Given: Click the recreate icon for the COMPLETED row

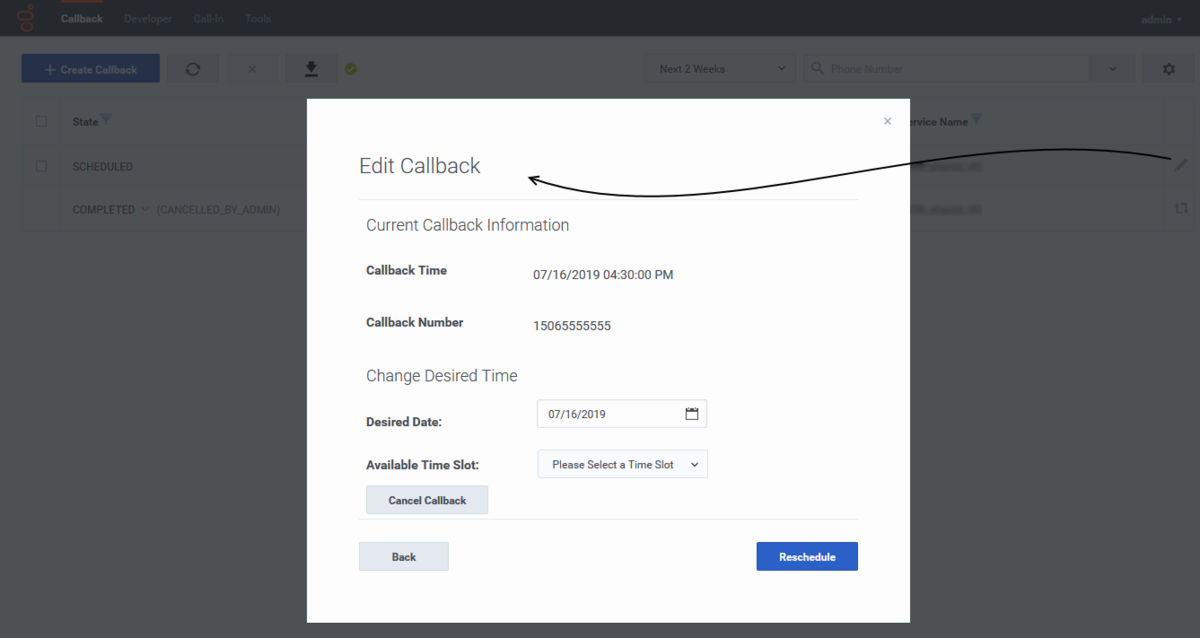Looking at the screenshot, I should (x=1181, y=209).
